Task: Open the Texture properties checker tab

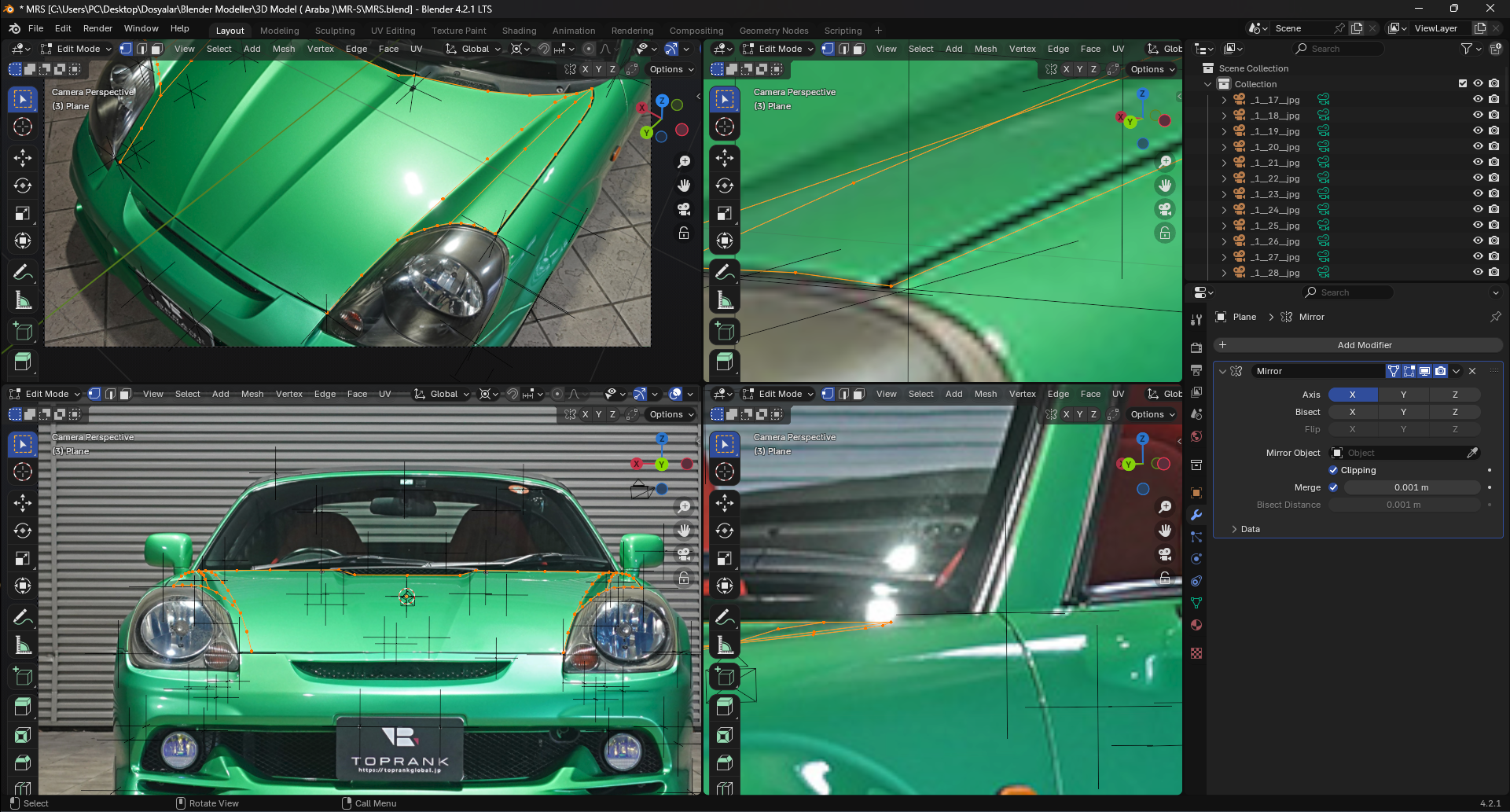Action: pyautogui.click(x=1196, y=653)
